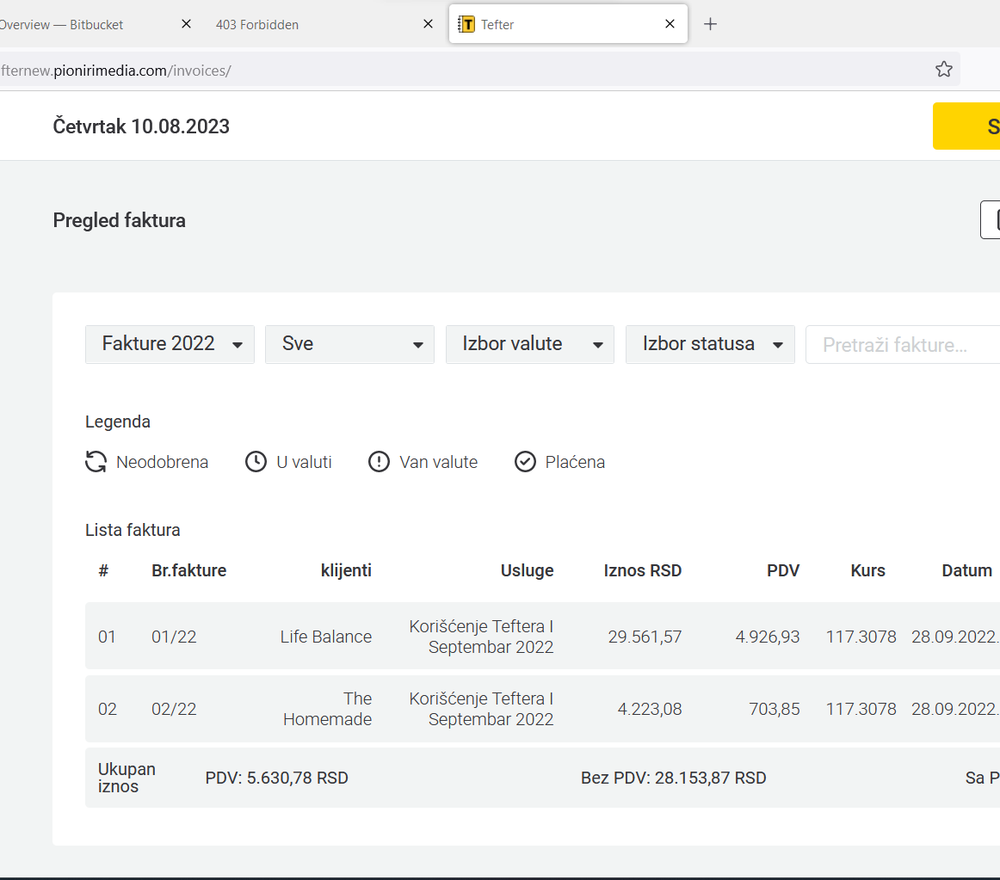Screen dimensions: 1000x880
Task: Open the Fakture 2022 dropdown
Action: coord(170,344)
